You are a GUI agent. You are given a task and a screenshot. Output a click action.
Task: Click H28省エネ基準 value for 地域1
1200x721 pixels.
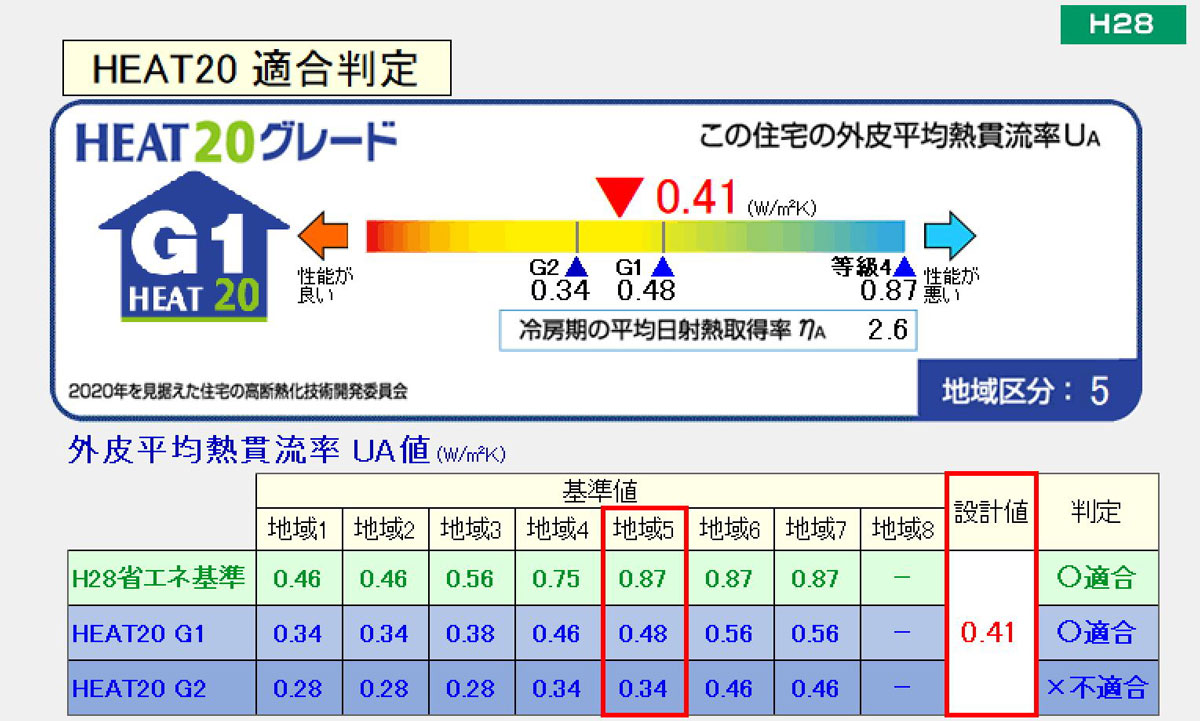point(299,578)
